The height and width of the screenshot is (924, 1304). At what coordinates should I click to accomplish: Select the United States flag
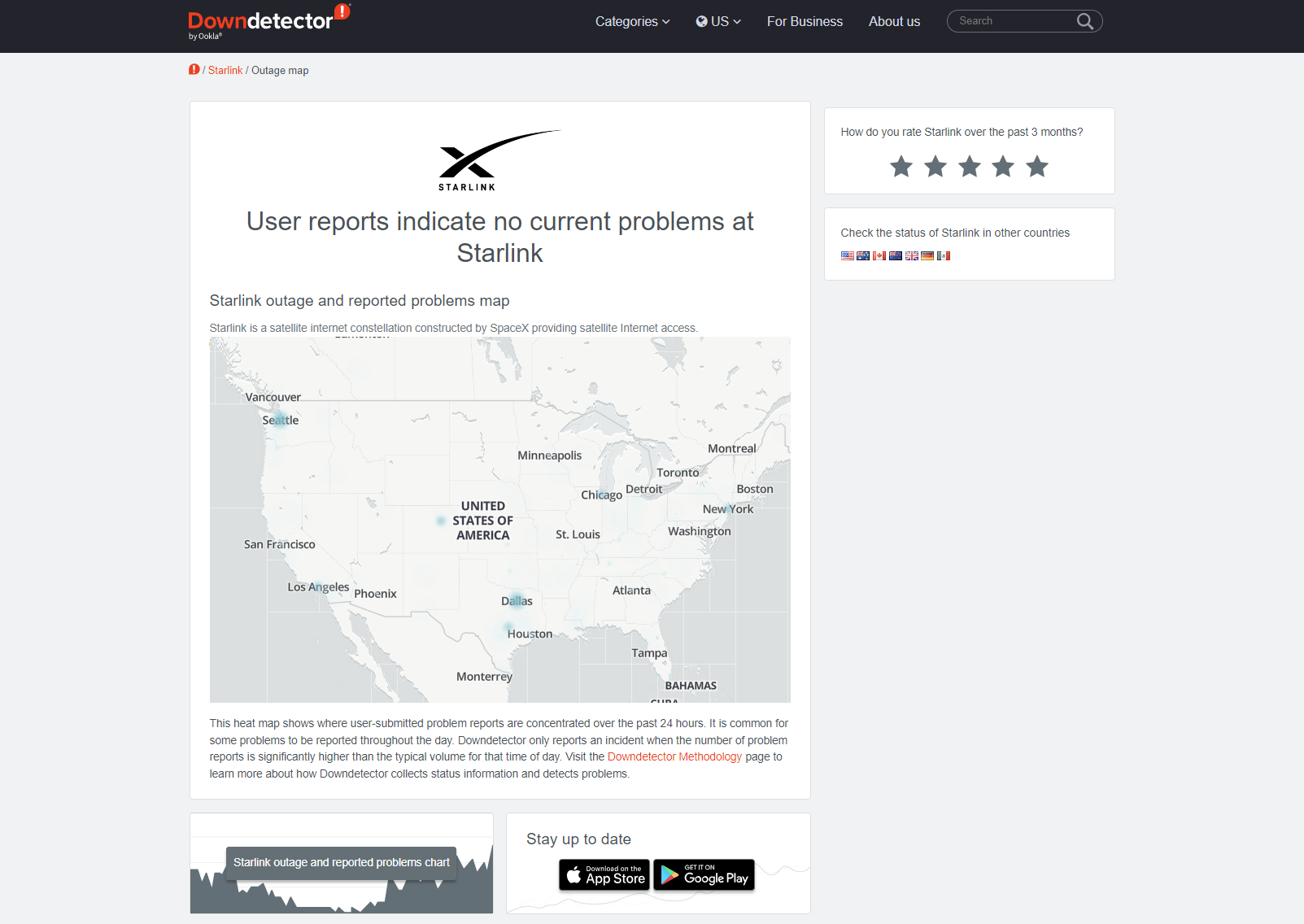coord(848,255)
